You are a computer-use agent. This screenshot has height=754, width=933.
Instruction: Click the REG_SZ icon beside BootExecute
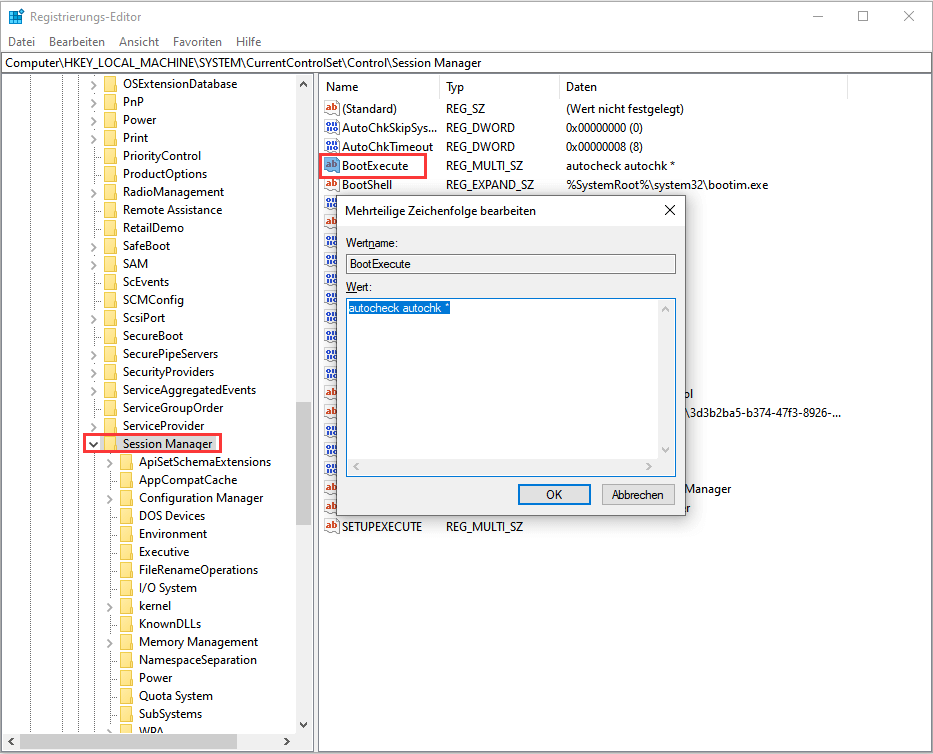pyautogui.click(x=331, y=165)
